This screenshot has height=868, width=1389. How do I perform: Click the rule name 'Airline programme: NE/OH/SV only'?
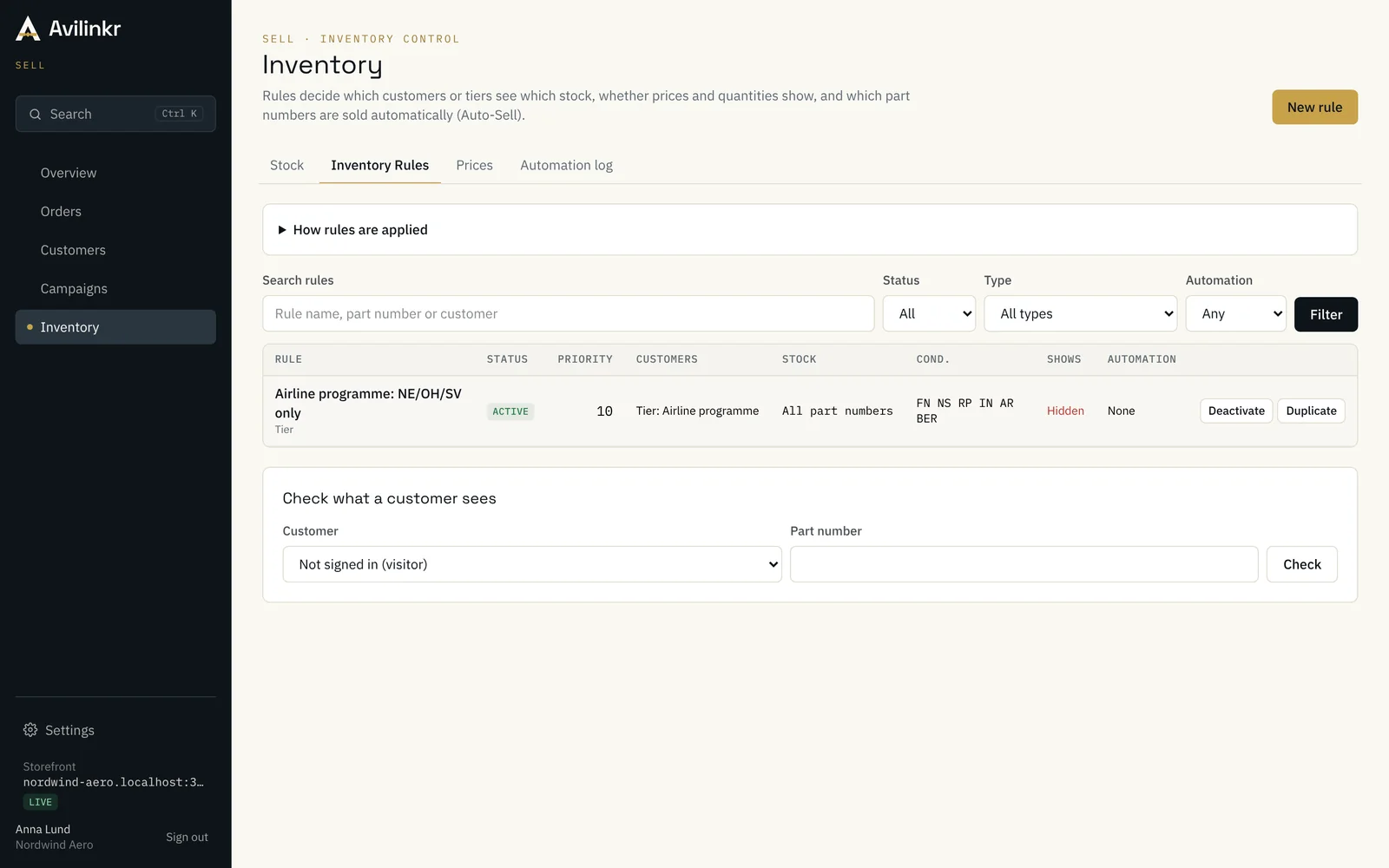pyautogui.click(x=368, y=404)
